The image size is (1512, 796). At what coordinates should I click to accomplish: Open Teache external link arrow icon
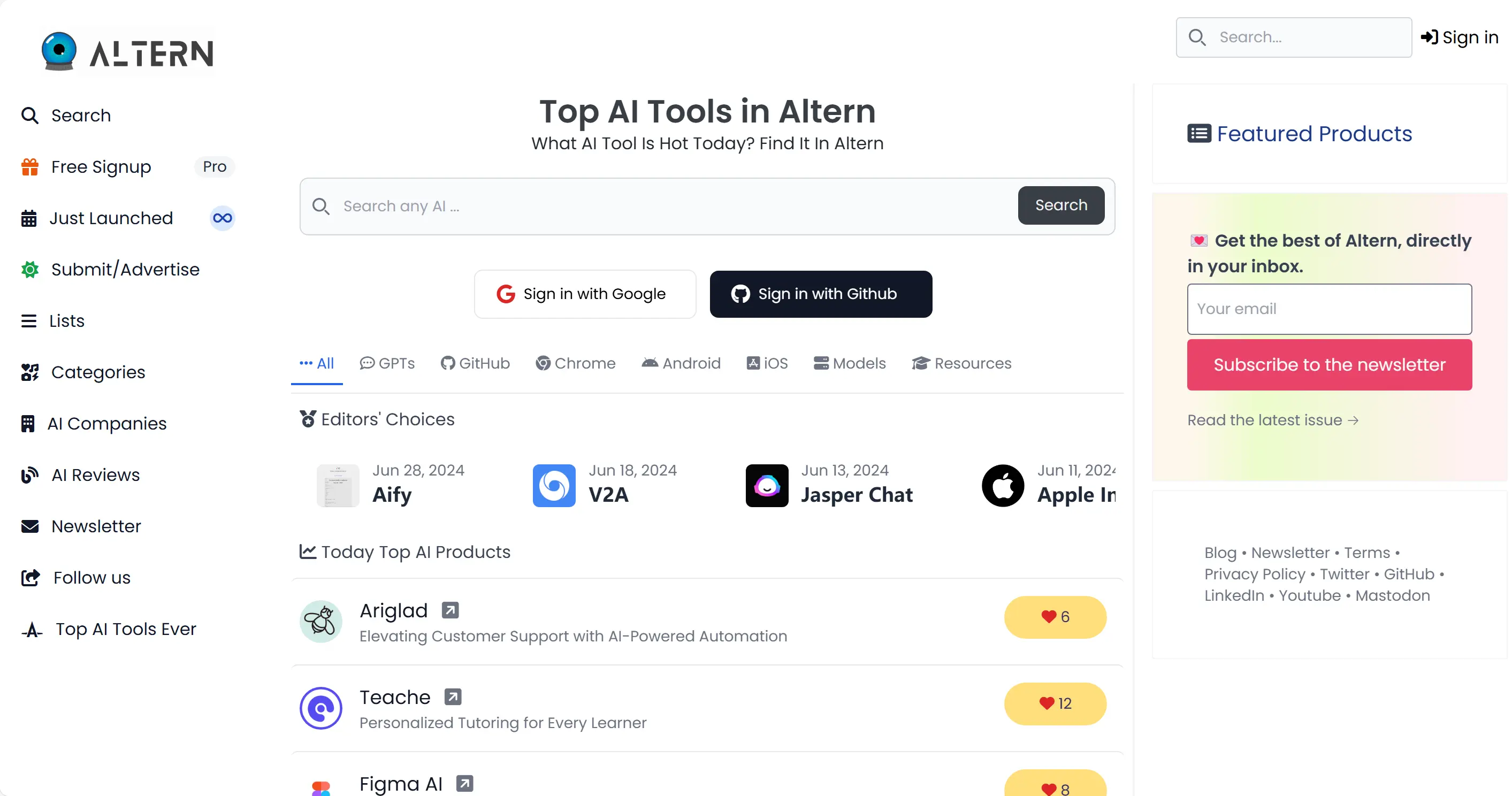(x=453, y=697)
